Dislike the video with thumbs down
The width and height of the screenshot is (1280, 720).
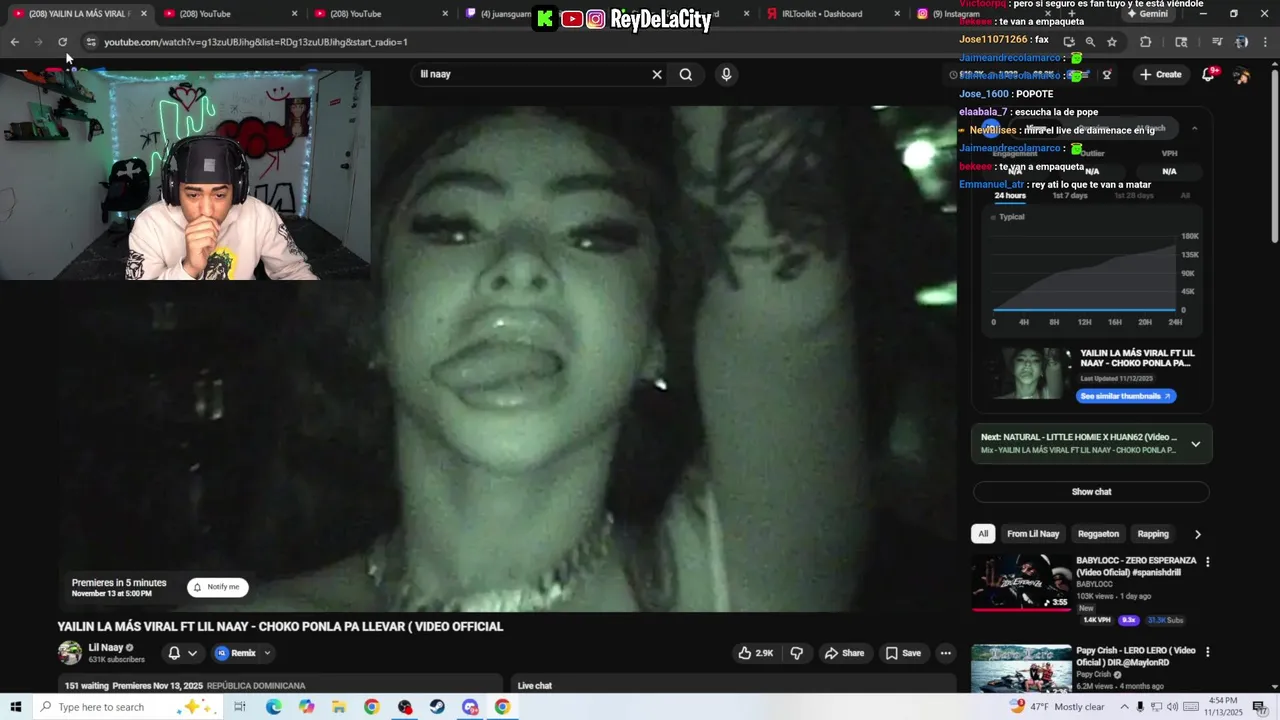coord(797,653)
